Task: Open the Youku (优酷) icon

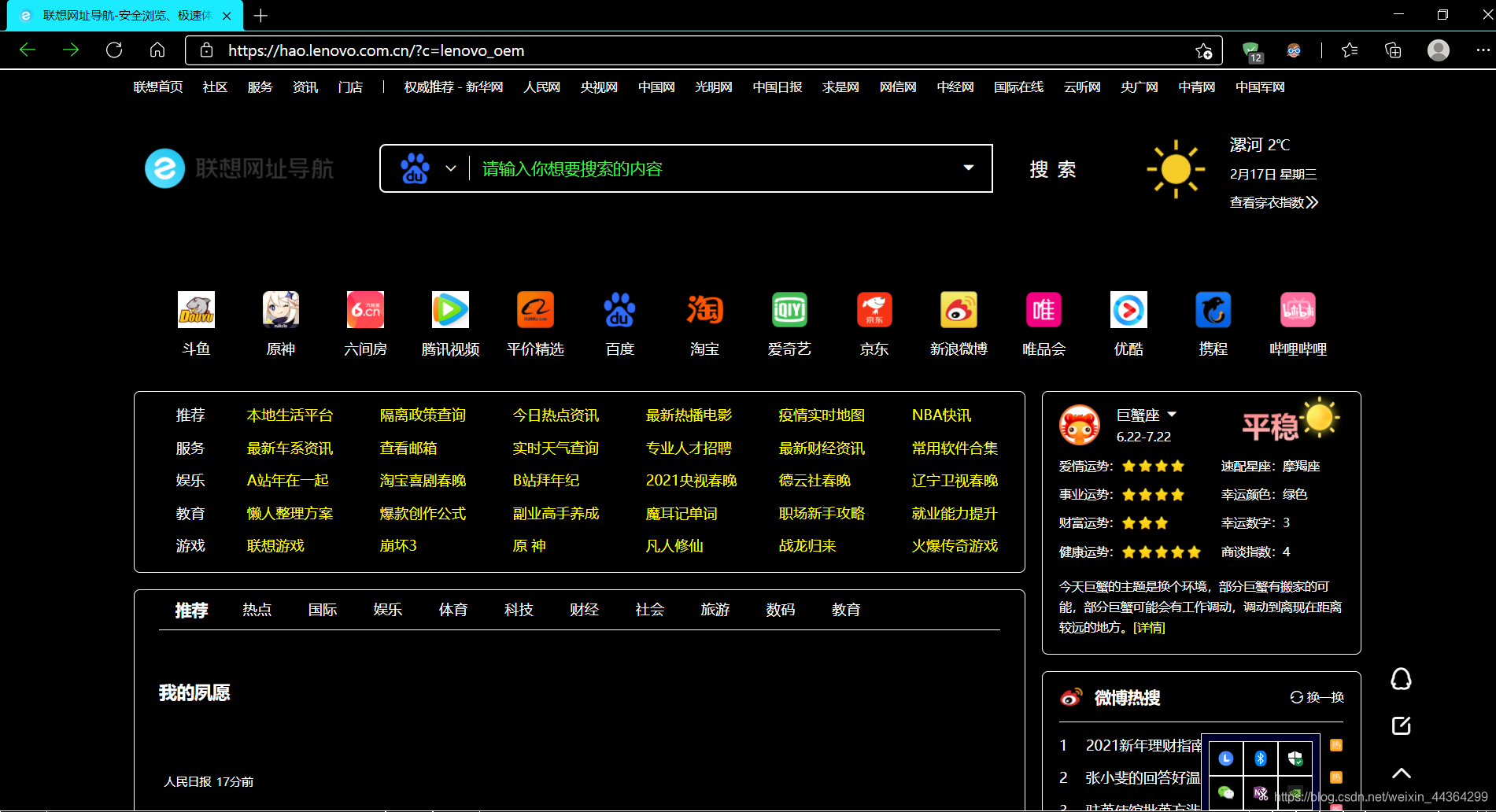Action: click(x=1128, y=309)
